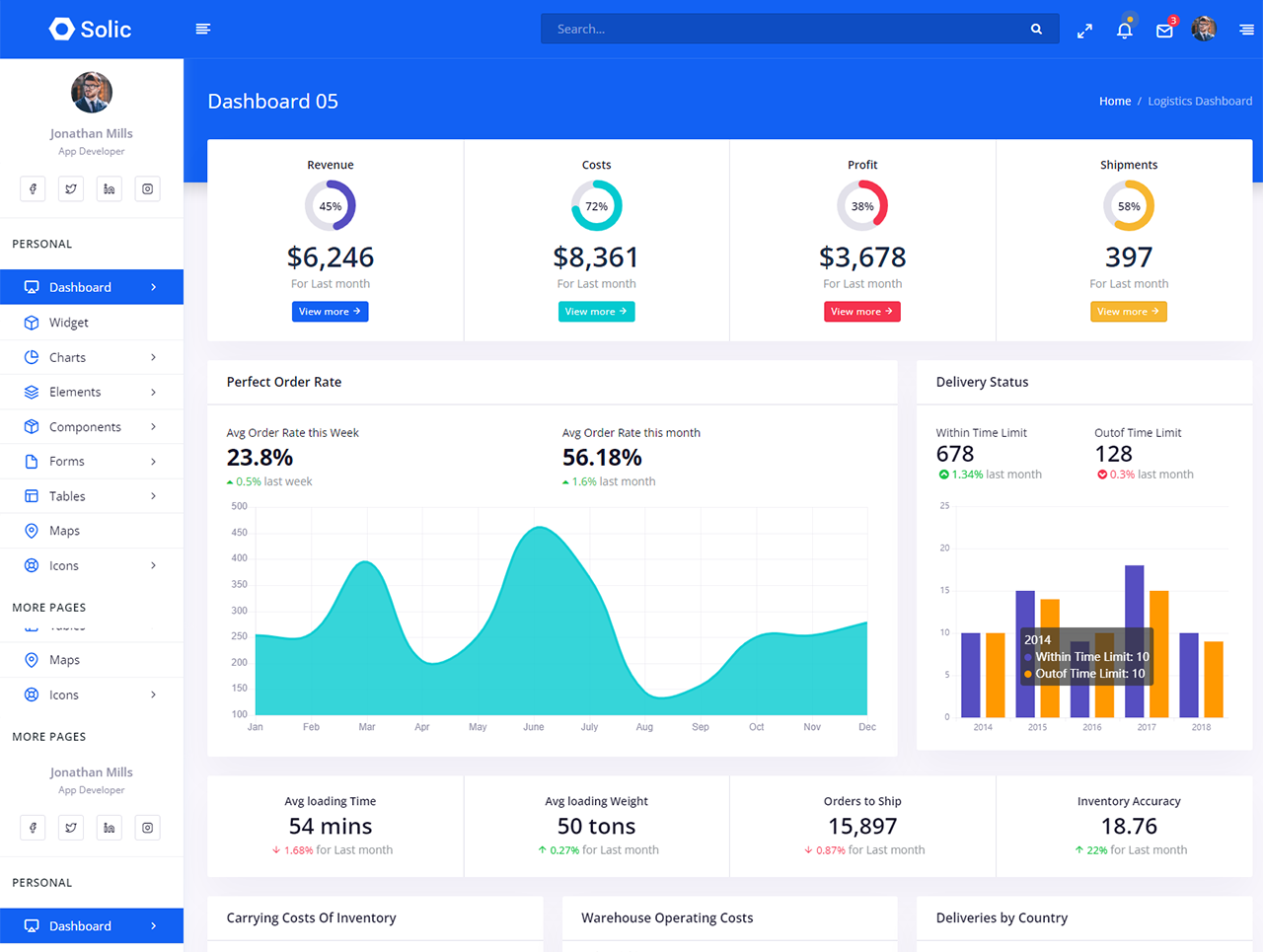Image resolution: width=1263 pixels, height=952 pixels.
Task: Open the mail envelope icon in header
Action: 1164,30
